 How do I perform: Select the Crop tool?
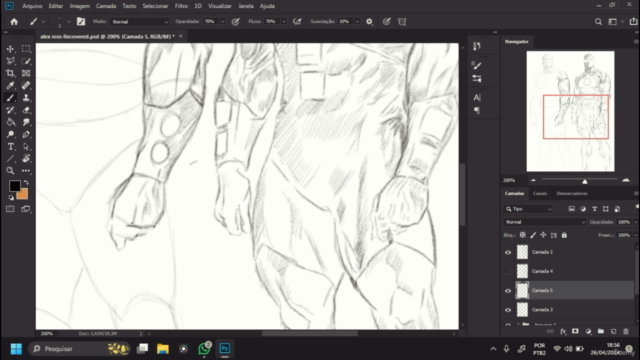pos(10,73)
